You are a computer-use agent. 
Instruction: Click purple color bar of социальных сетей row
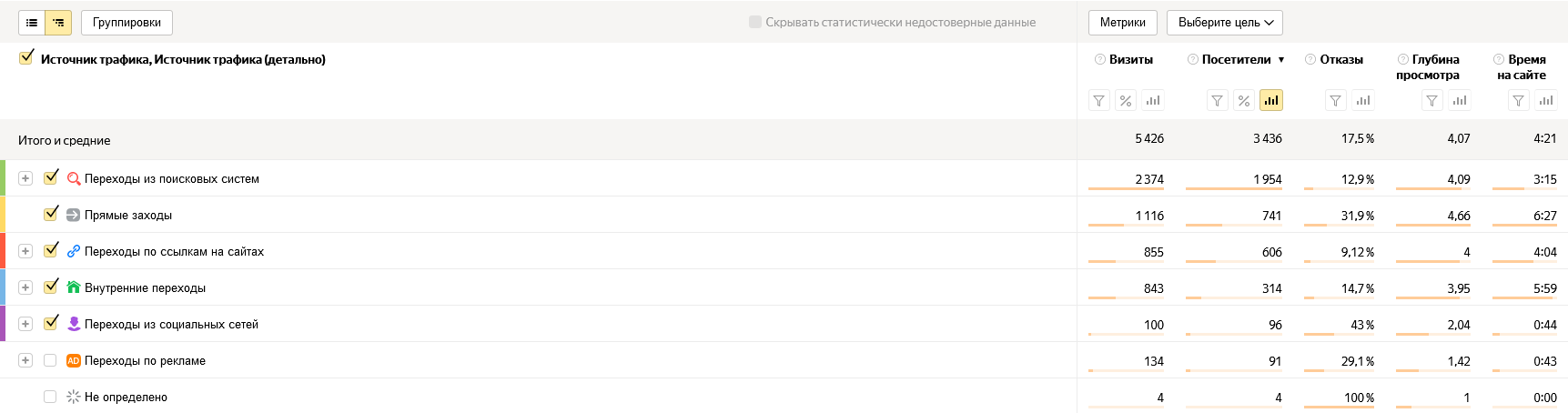coord(3,324)
